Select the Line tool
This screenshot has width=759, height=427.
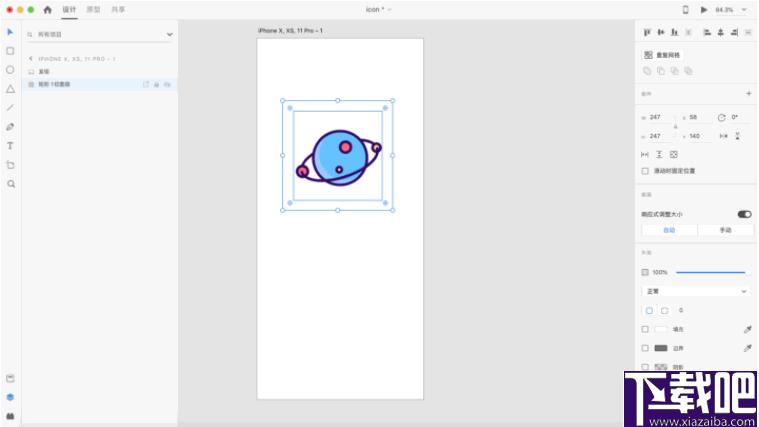click(10, 107)
